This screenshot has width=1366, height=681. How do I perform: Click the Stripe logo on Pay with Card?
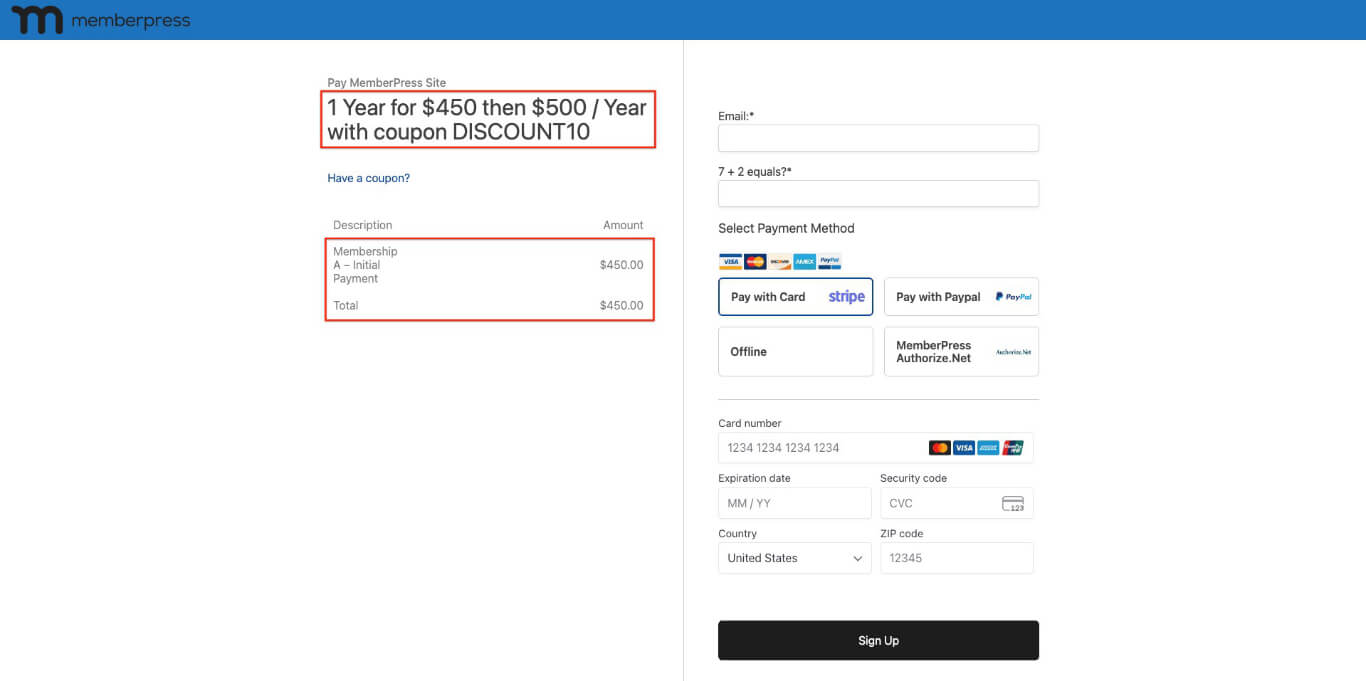(846, 296)
